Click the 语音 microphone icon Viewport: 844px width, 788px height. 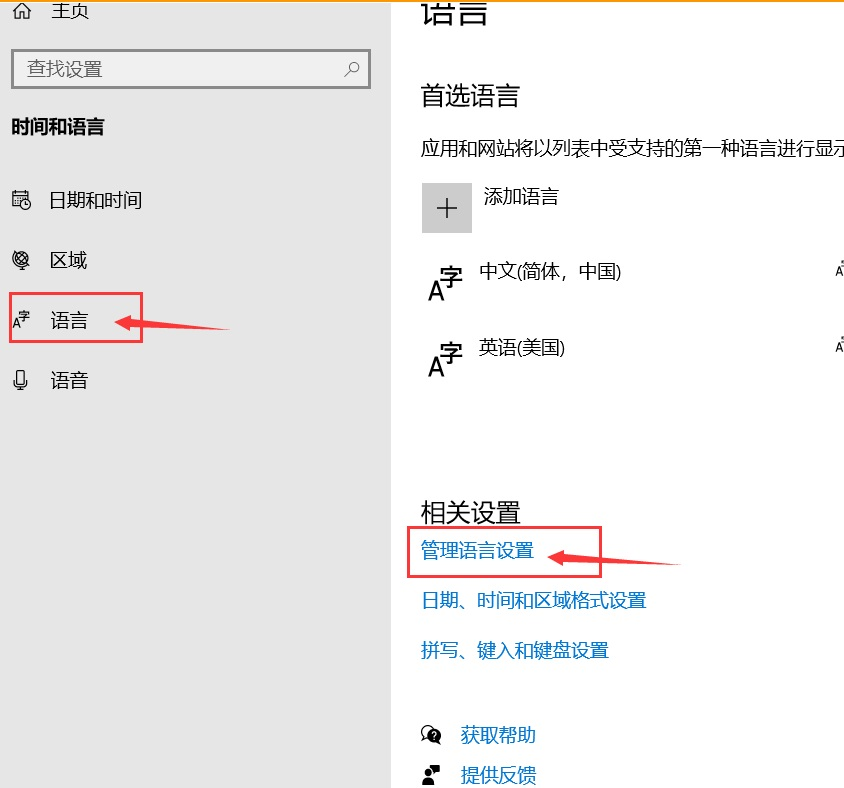click(x=20, y=380)
